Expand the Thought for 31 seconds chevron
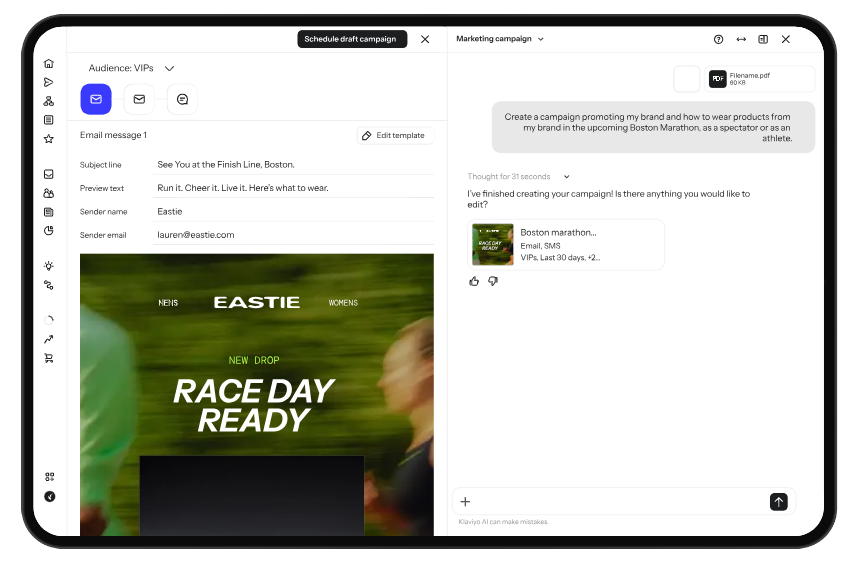This screenshot has height=563, width=859. (566, 176)
